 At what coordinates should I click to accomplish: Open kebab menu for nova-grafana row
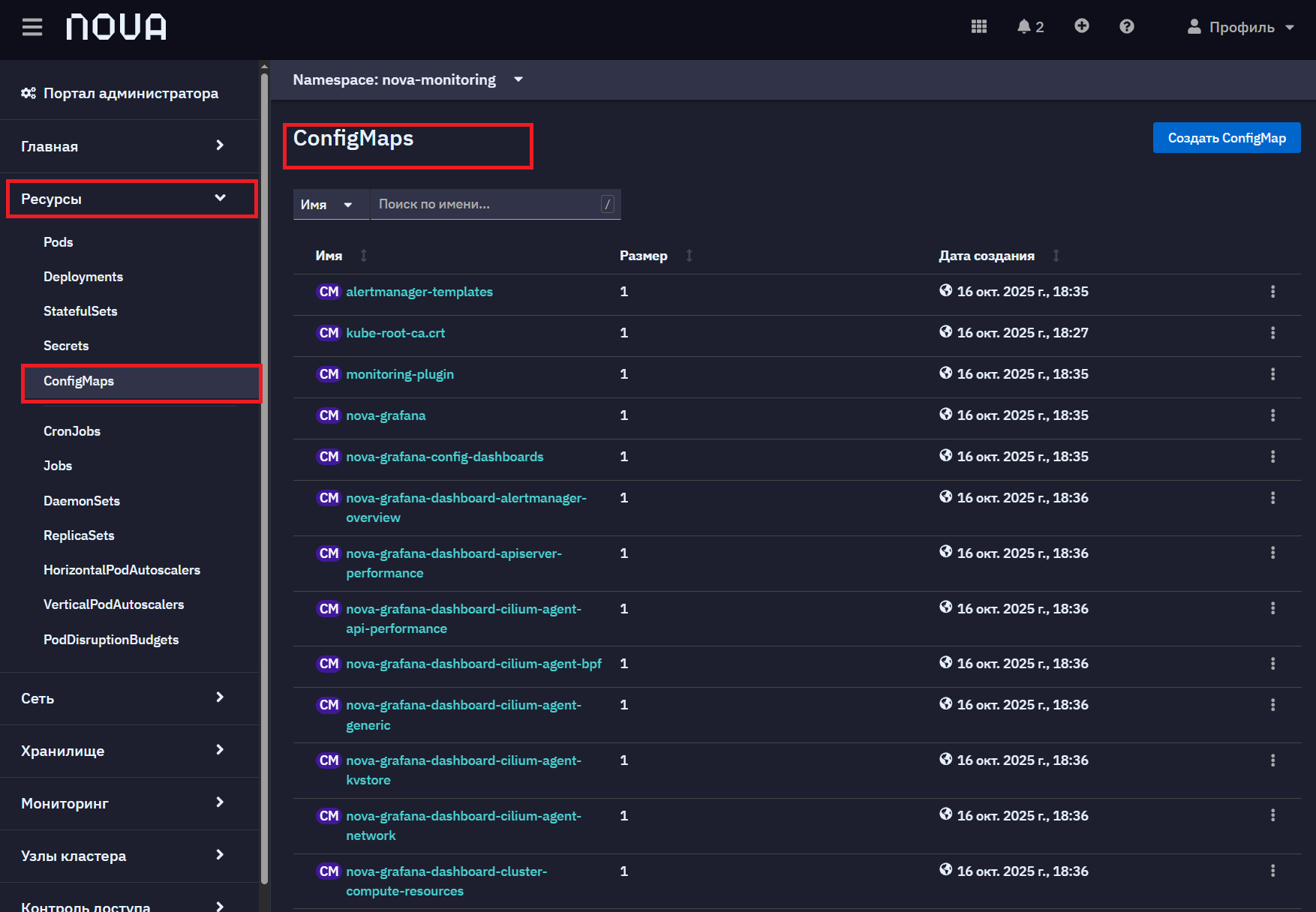pyautogui.click(x=1272, y=415)
